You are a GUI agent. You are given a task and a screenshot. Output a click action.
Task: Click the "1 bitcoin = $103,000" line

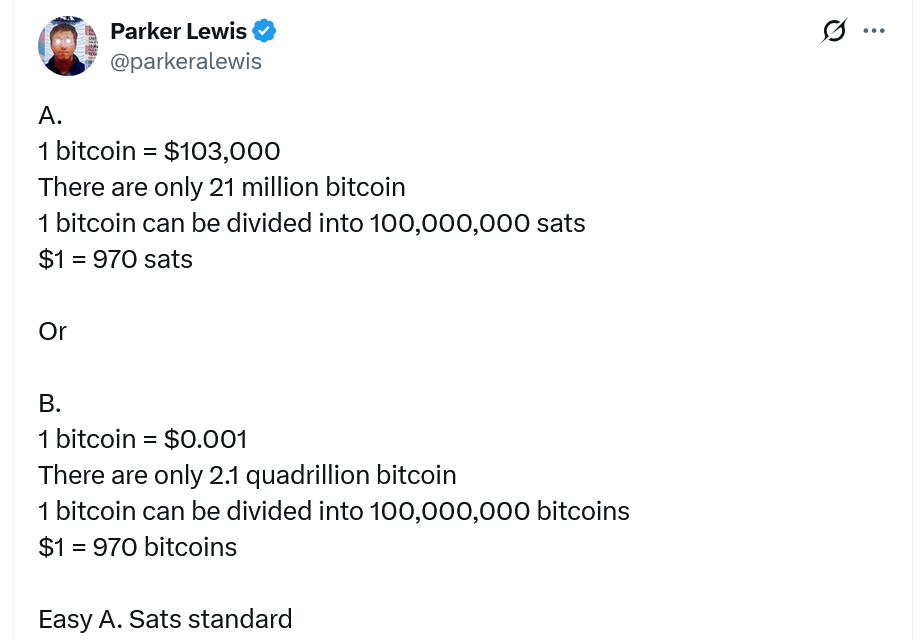click(x=159, y=151)
